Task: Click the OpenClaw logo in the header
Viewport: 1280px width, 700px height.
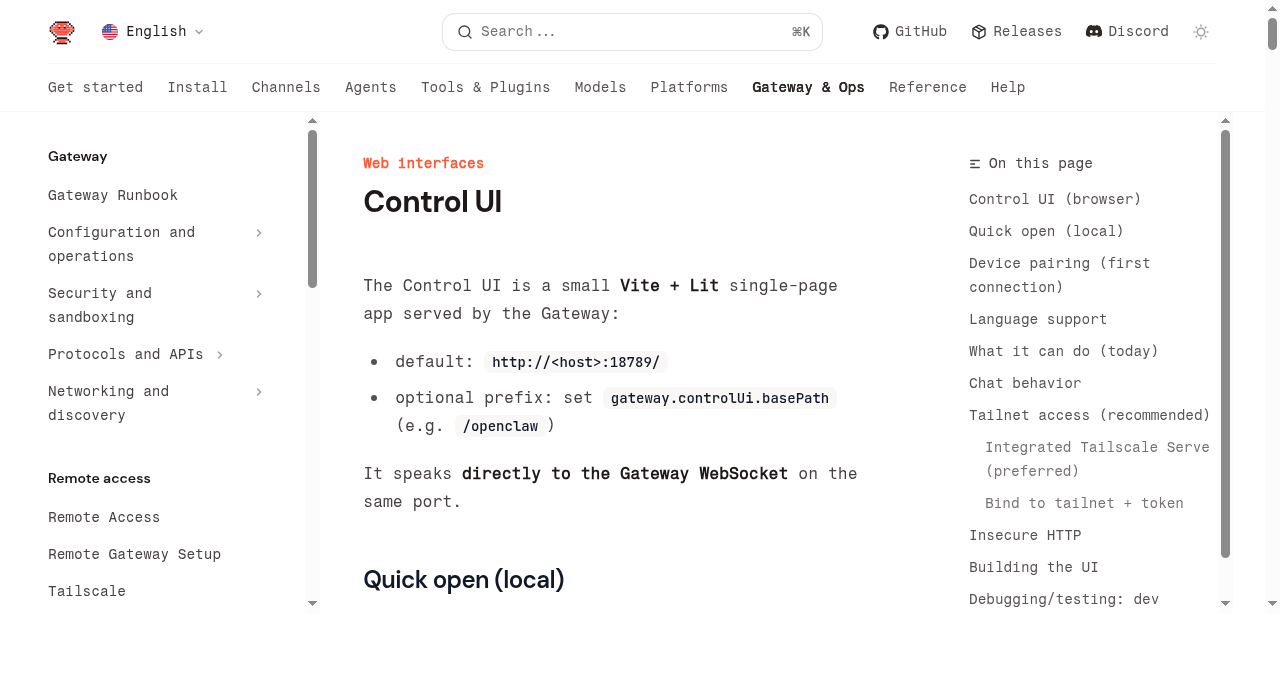Action: 61,31
